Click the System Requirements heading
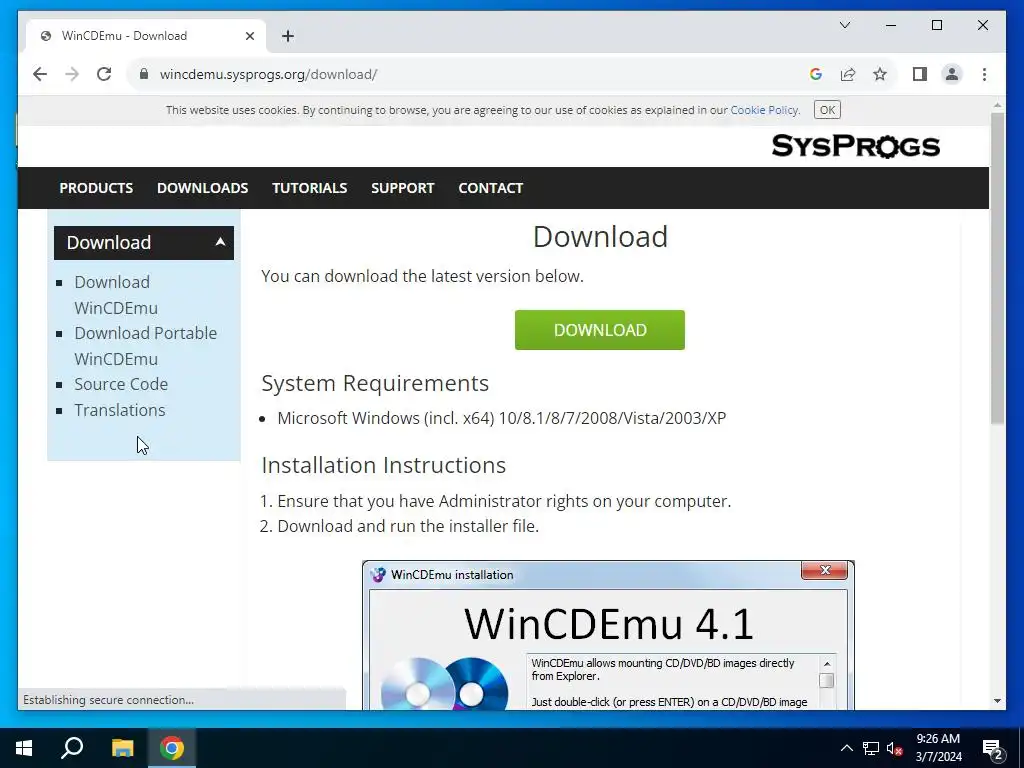The width and height of the screenshot is (1024, 768). [x=375, y=383]
